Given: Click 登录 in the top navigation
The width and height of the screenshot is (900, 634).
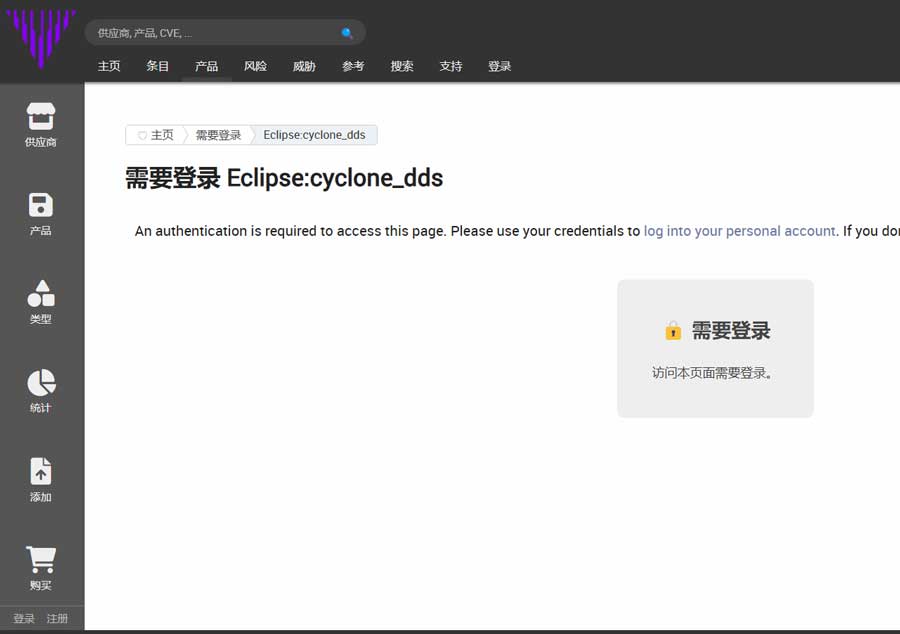Looking at the screenshot, I should point(500,66).
